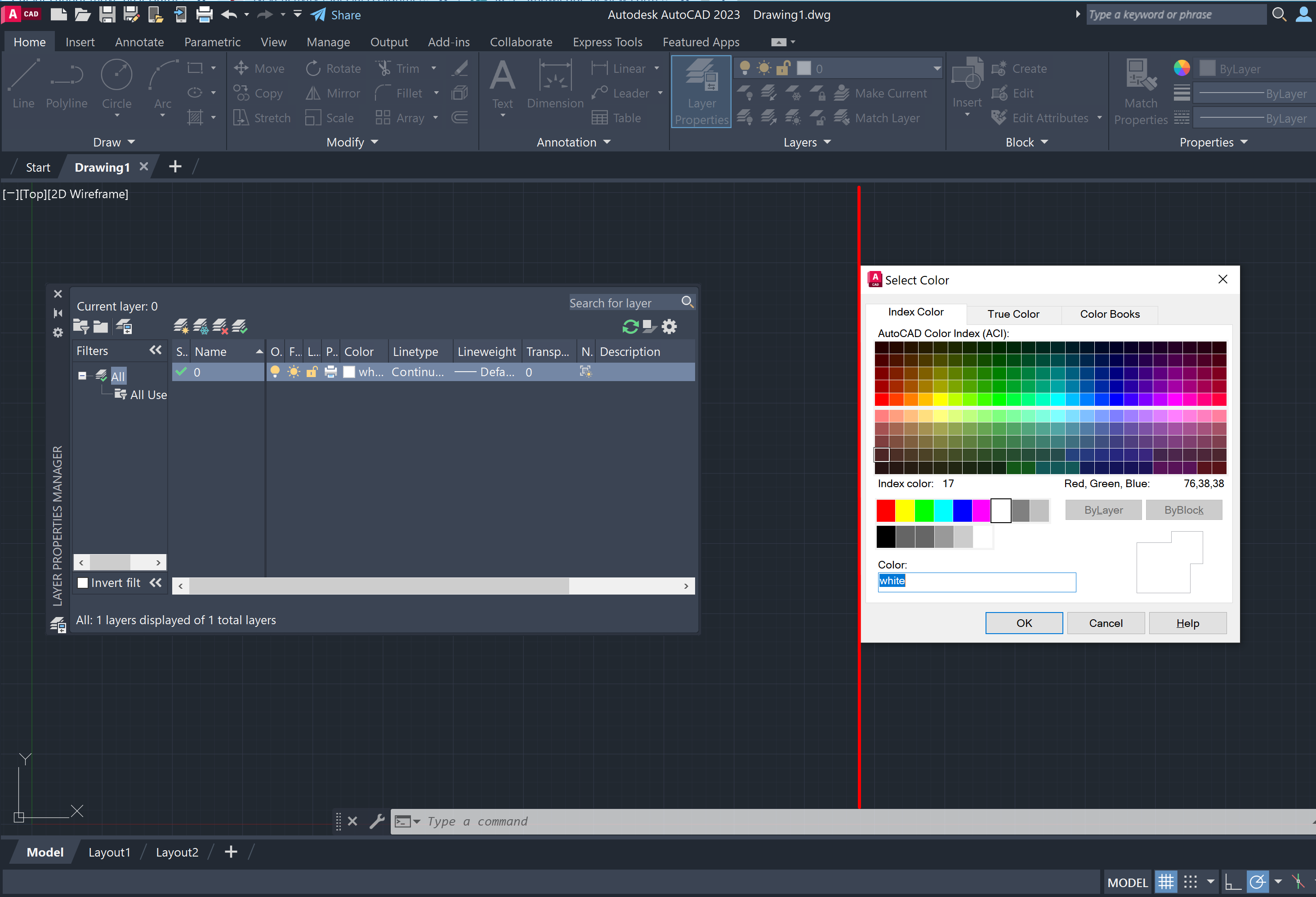Activate the Move tool in Modify panel
1316x897 pixels.
click(259, 68)
